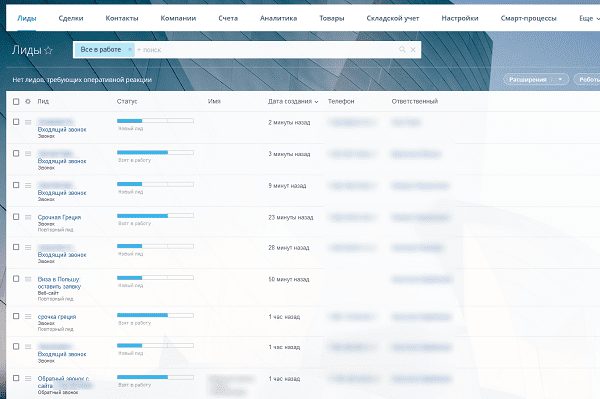Image resolution: width=600 pixels, height=399 pixels.
Task: Open the Входящий звонок lead created 3 минуты назад
Action: (62, 161)
